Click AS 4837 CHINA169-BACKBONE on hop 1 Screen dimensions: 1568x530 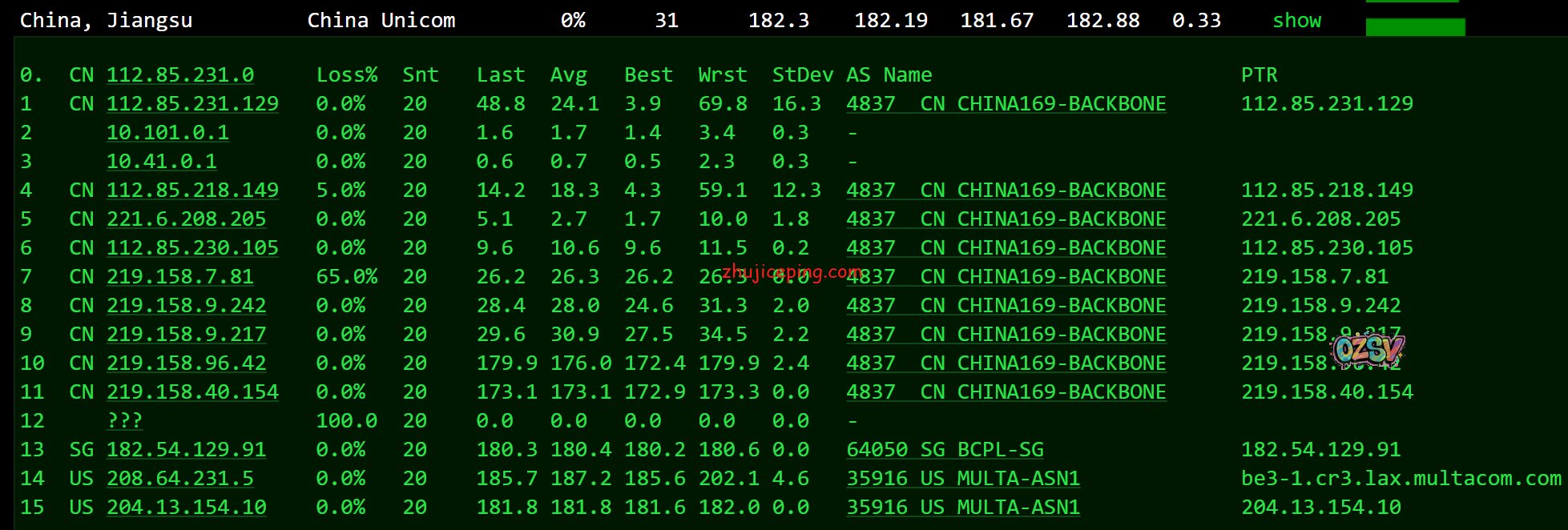pyautogui.click(x=1006, y=104)
